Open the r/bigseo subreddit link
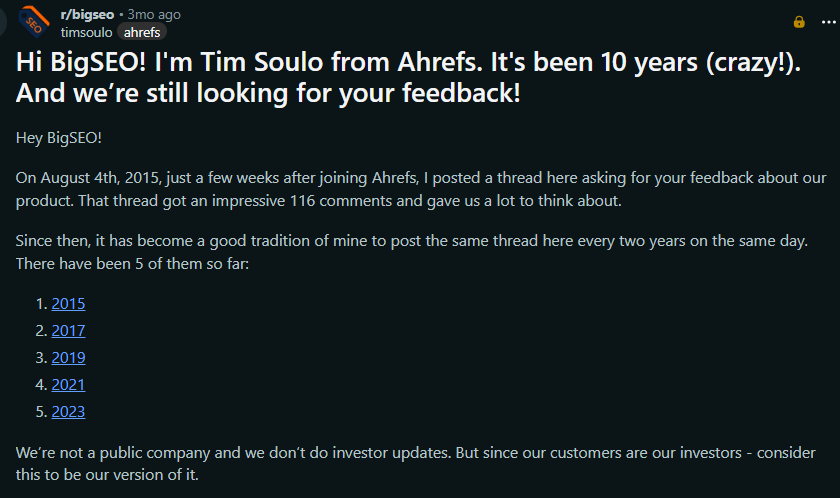The height and width of the screenshot is (498, 840). pyautogui.click(x=88, y=15)
